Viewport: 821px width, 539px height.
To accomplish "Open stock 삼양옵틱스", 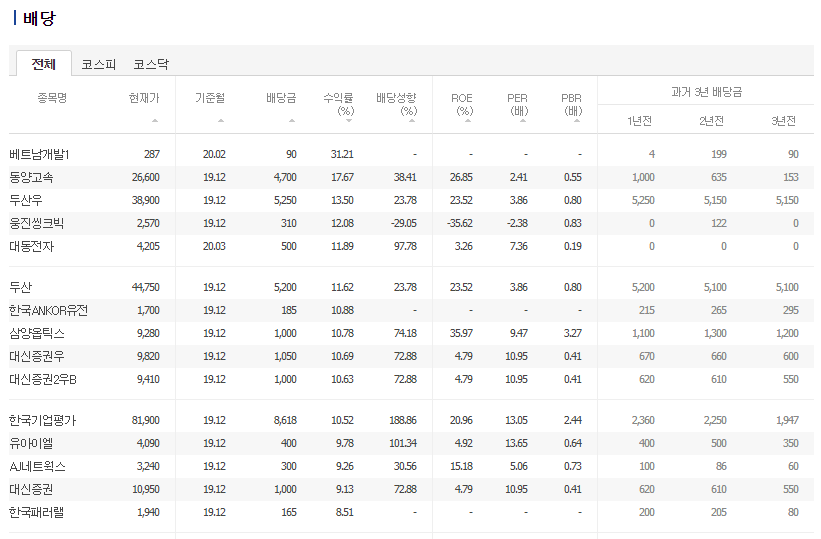I will [37, 334].
